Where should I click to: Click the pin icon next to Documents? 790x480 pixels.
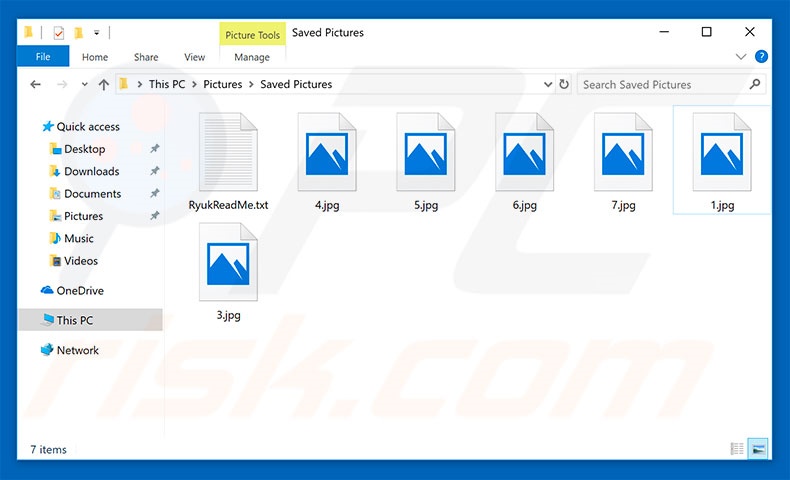click(x=155, y=193)
